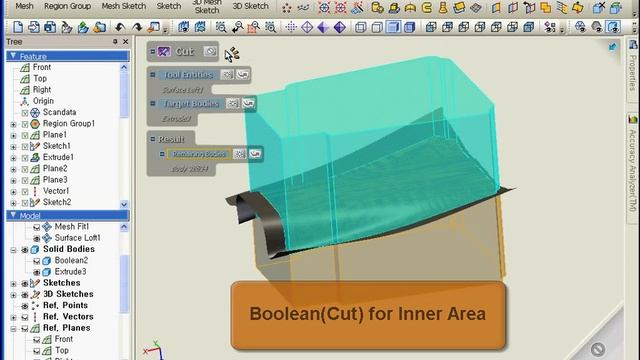Image resolution: width=640 pixels, height=360 pixels.
Task: Click the Redo arrow icon
Action: tap(137, 27)
